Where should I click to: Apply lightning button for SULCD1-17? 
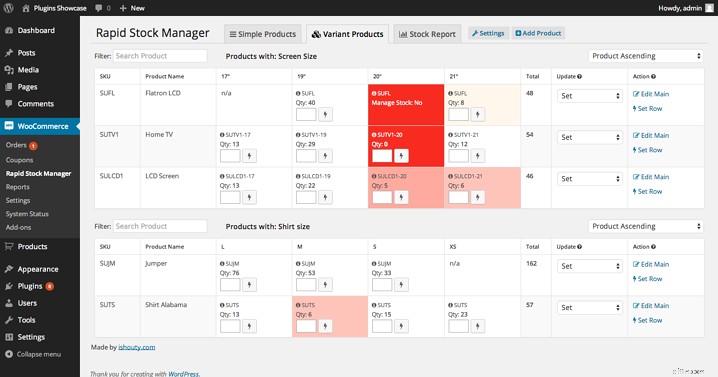click(249, 197)
